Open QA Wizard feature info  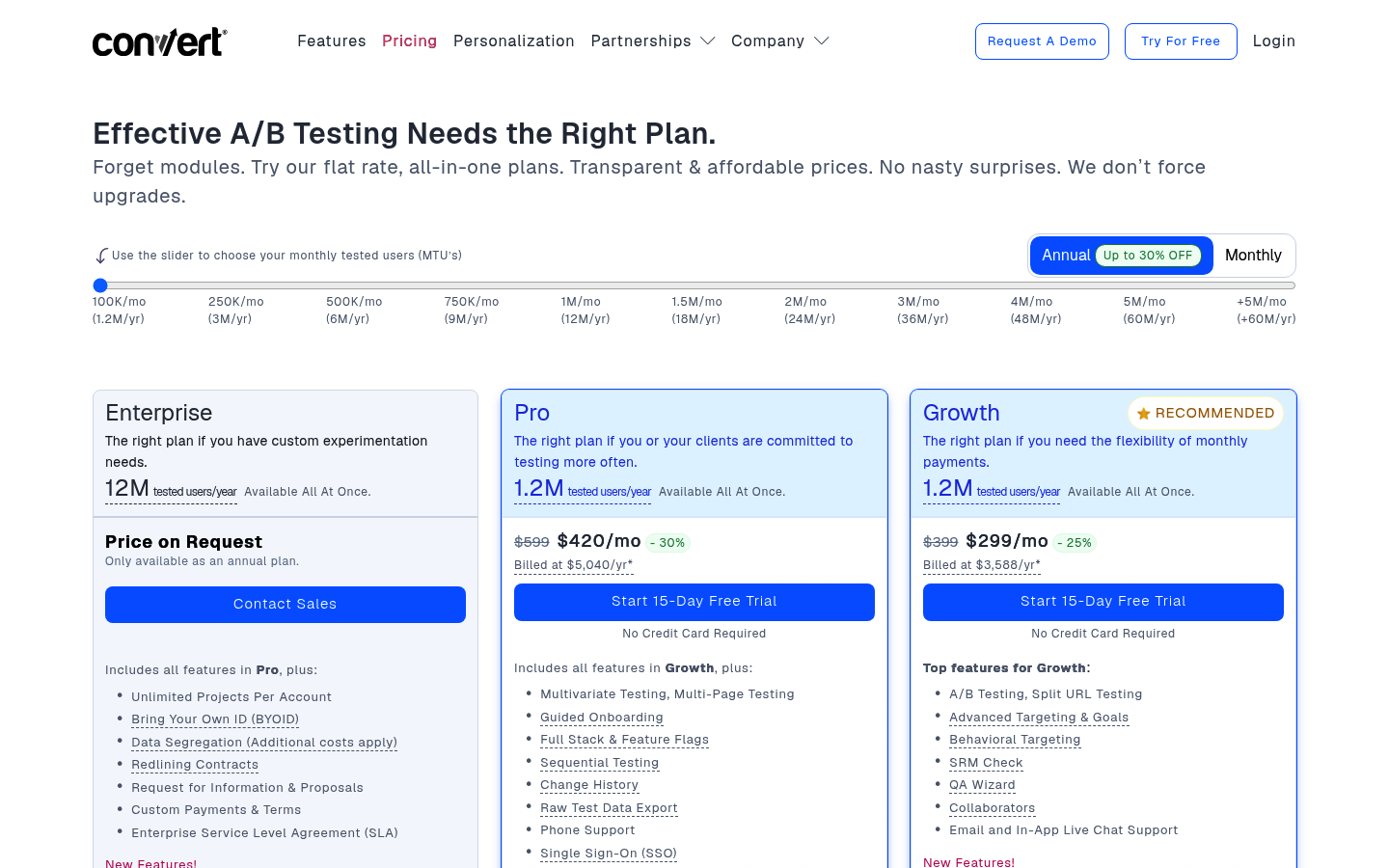click(982, 785)
